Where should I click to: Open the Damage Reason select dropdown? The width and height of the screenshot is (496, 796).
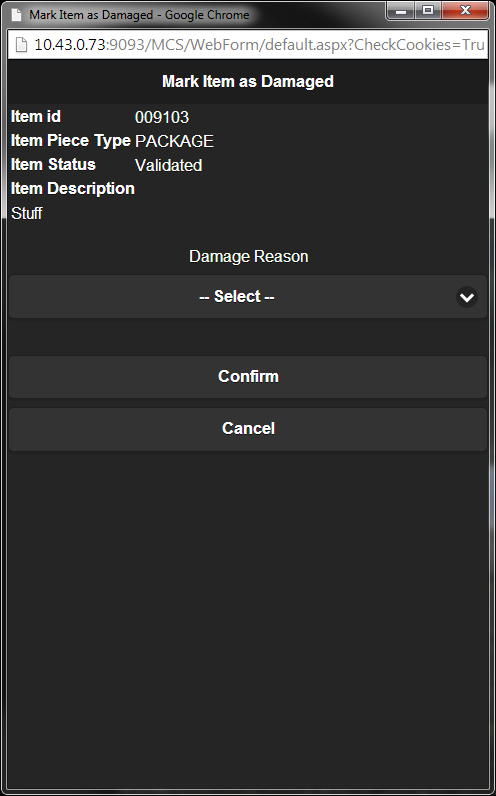pos(248,296)
